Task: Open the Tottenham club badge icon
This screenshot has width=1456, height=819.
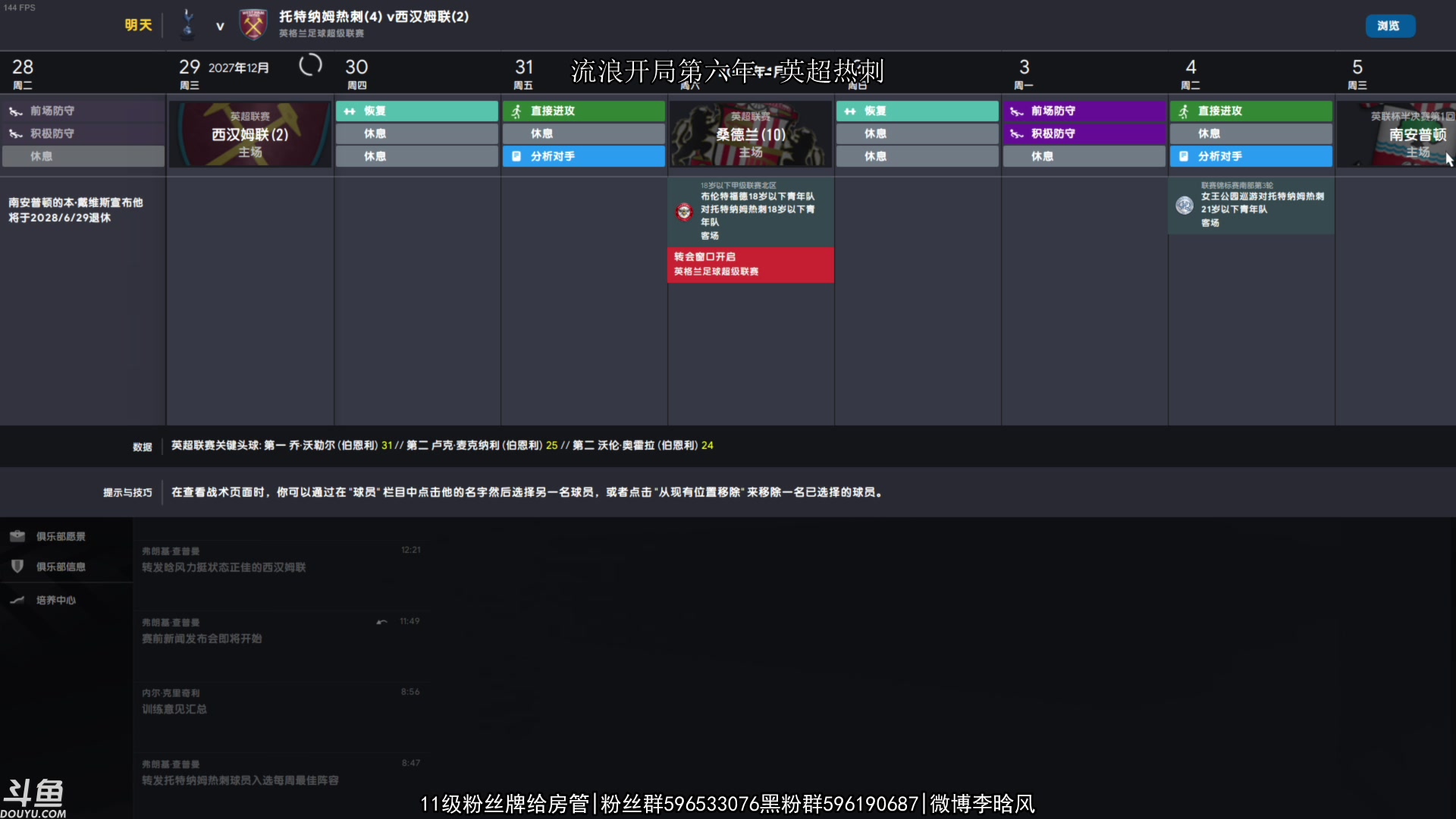Action: tap(188, 25)
